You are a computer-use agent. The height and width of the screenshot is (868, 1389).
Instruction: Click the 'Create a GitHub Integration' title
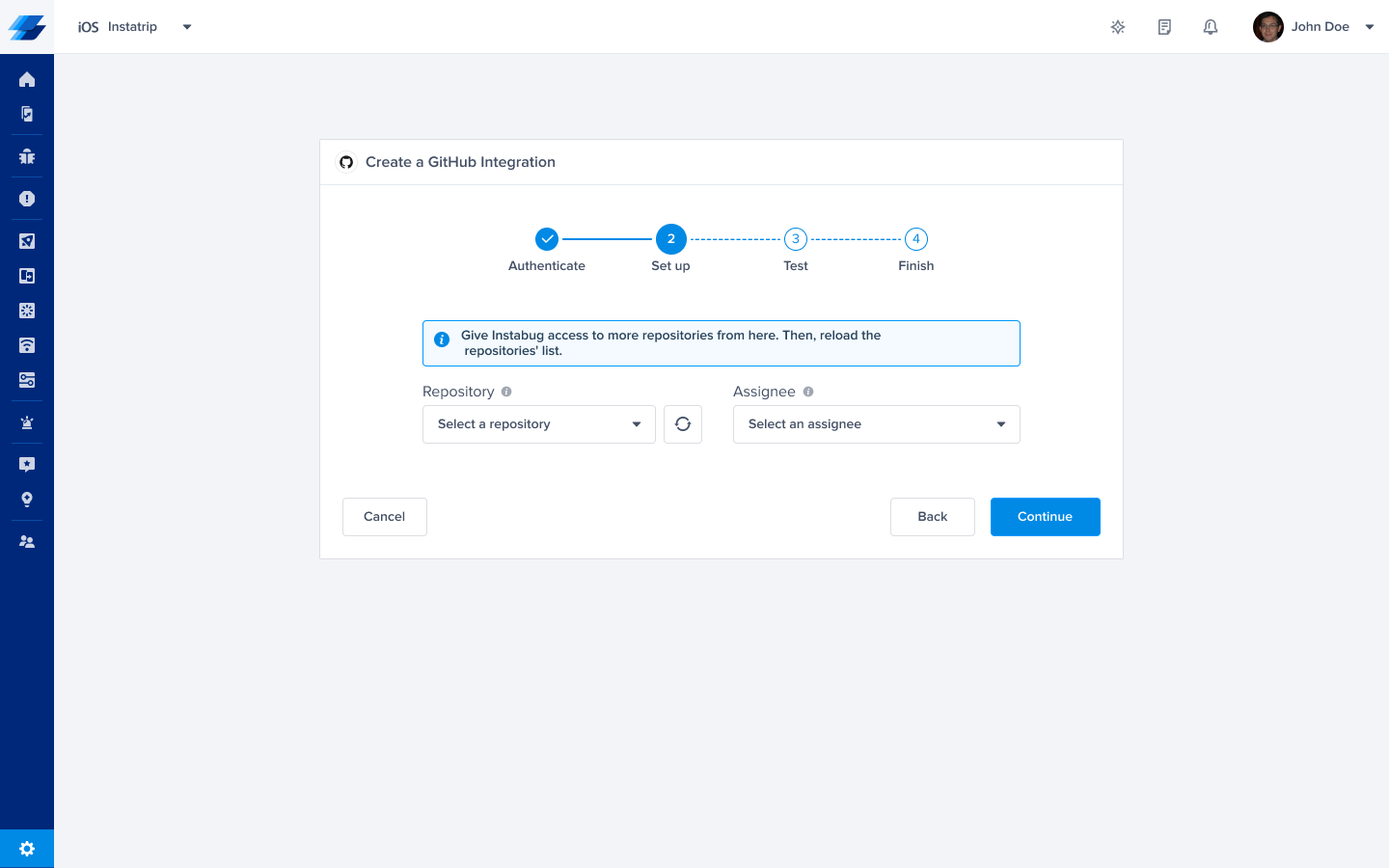(460, 162)
